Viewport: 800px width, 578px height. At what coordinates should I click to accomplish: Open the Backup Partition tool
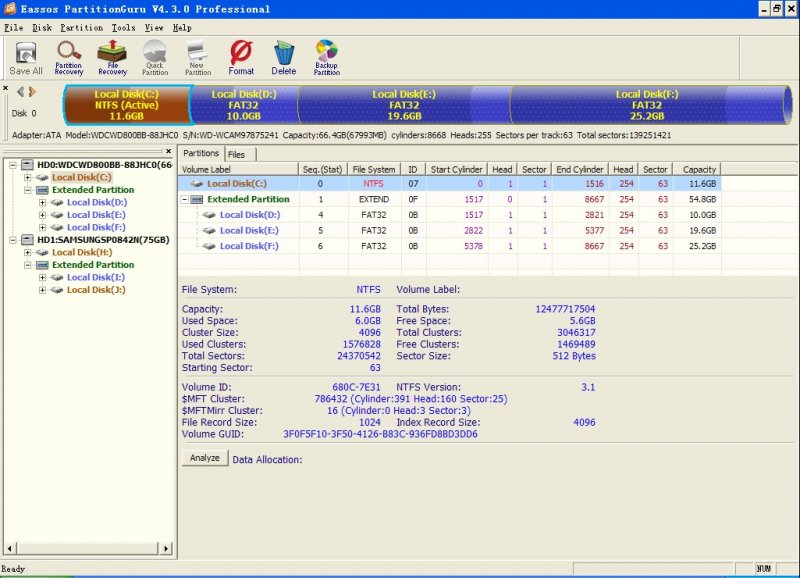tap(326, 57)
